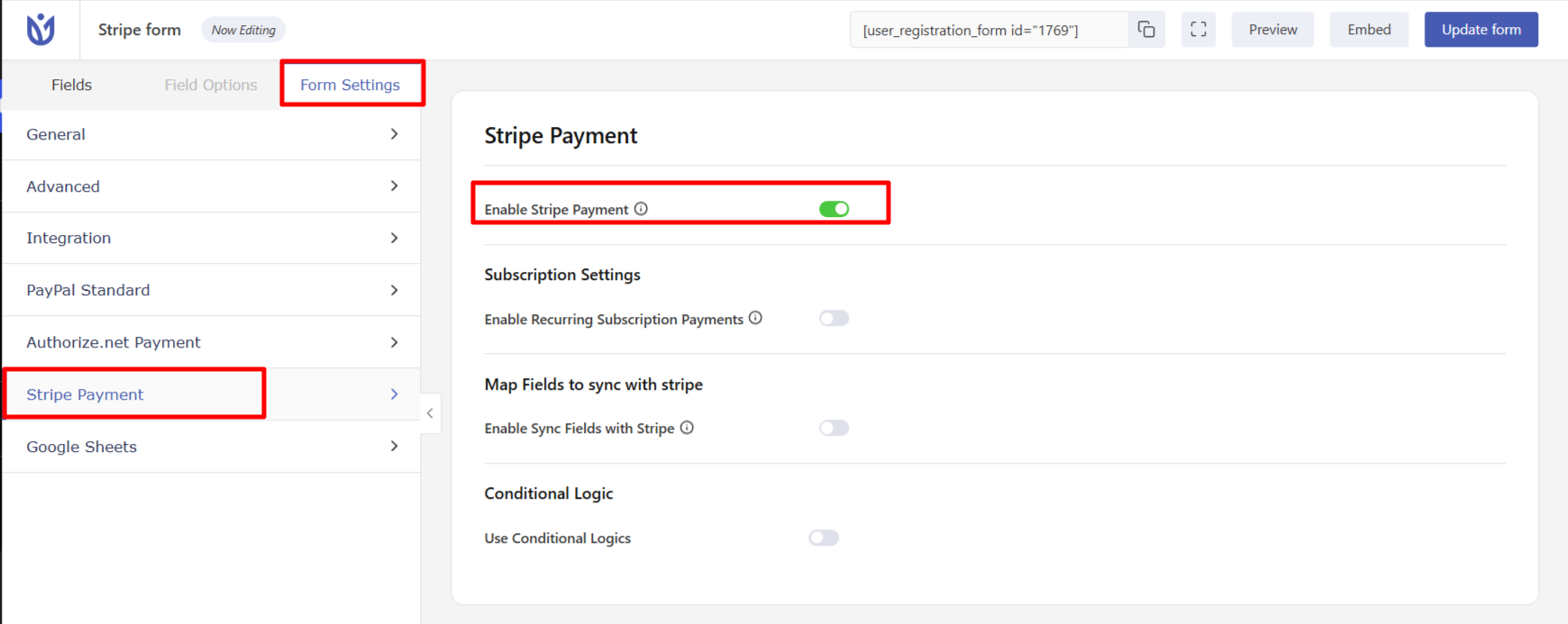1568x624 pixels.
Task: Click Map Fields to sync with stripe heading
Action: 593,384
